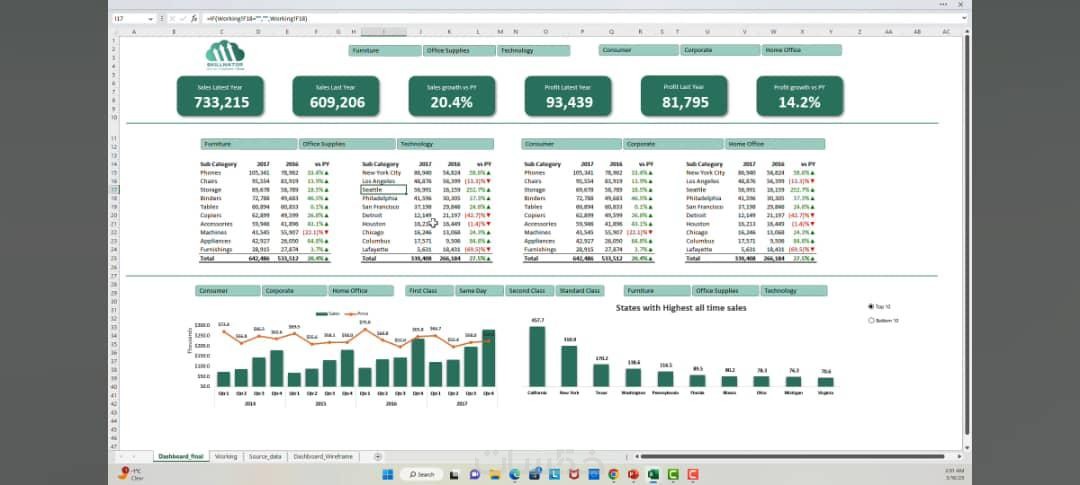This screenshot has height=485, width=1080.
Task: Click the Insert Function fx icon
Action: (194, 19)
